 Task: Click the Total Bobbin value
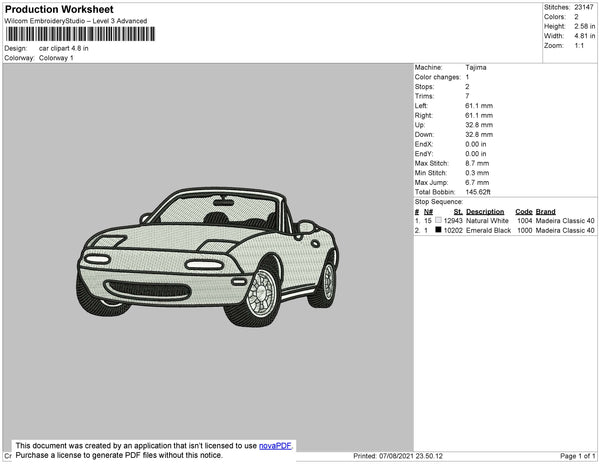pyautogui.click(x=481, y=192)
